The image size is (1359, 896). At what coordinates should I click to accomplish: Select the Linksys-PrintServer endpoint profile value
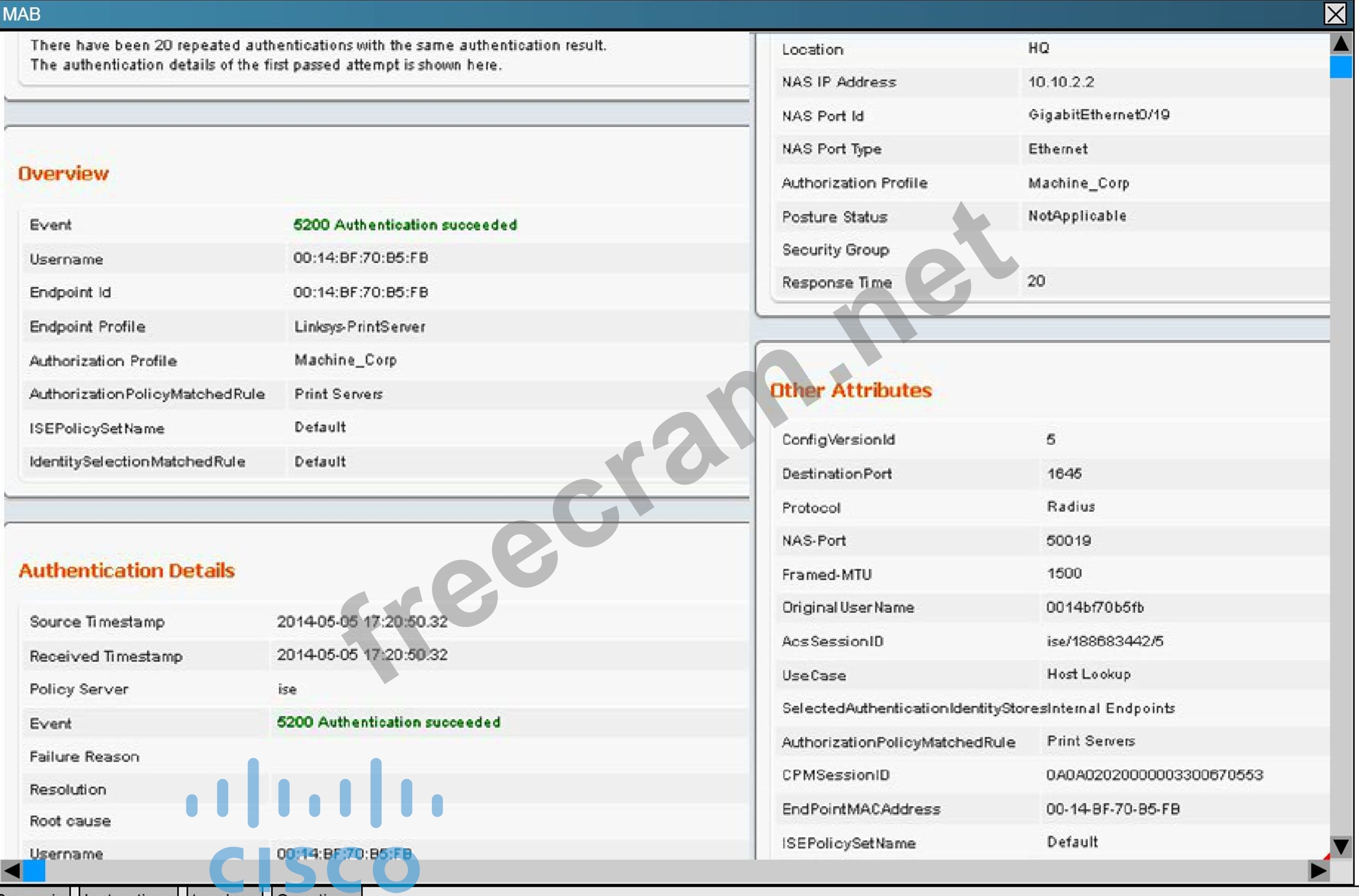click(x=360, y=327)
